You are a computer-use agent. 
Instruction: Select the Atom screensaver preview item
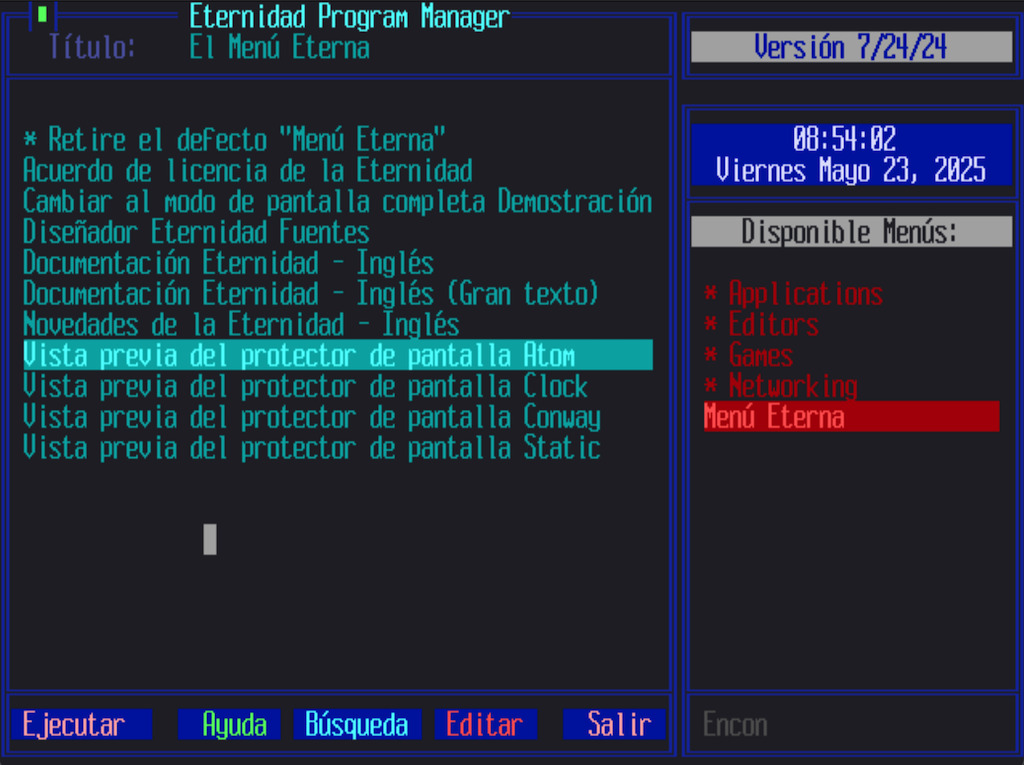338,355
